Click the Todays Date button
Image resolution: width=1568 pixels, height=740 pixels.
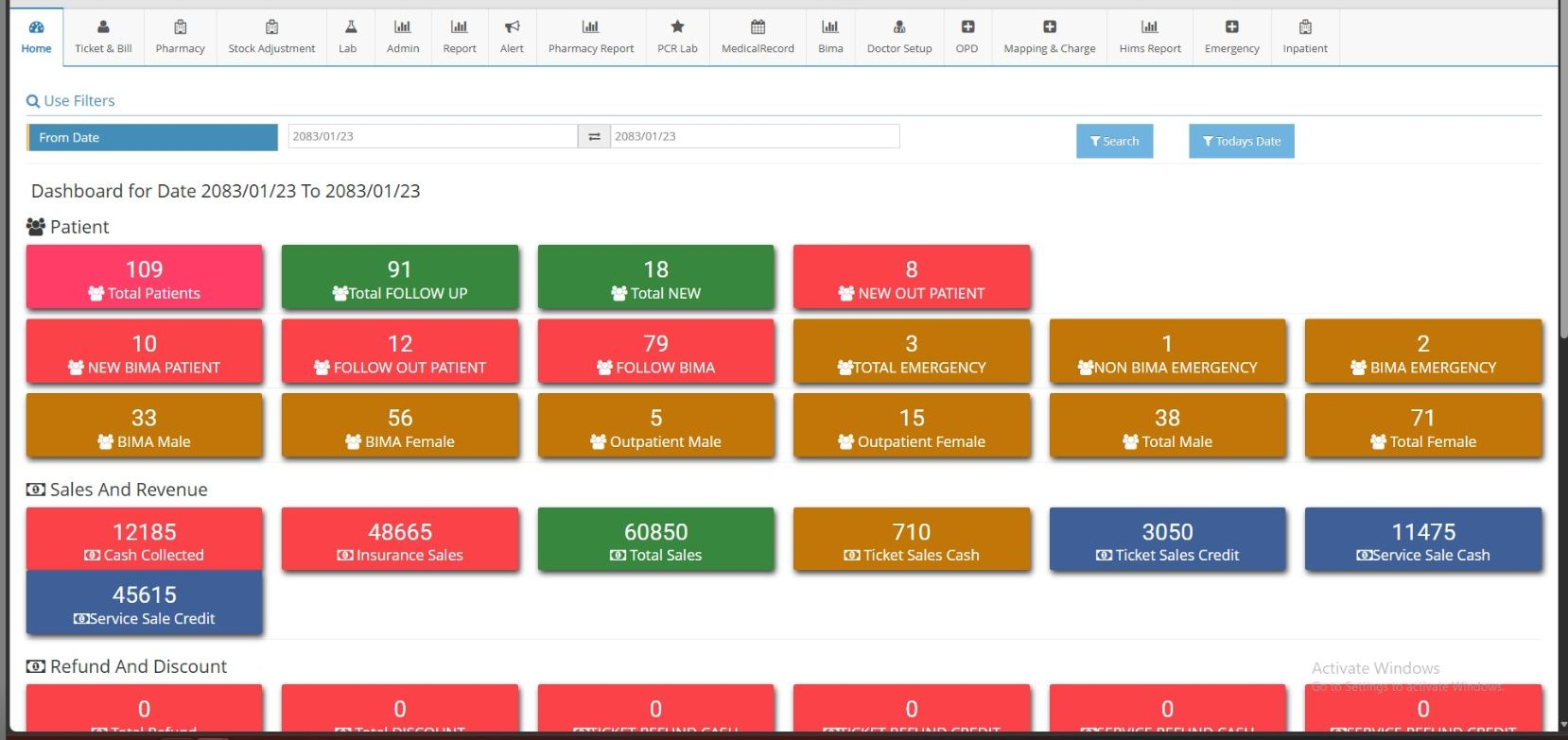pos(1242,142)
